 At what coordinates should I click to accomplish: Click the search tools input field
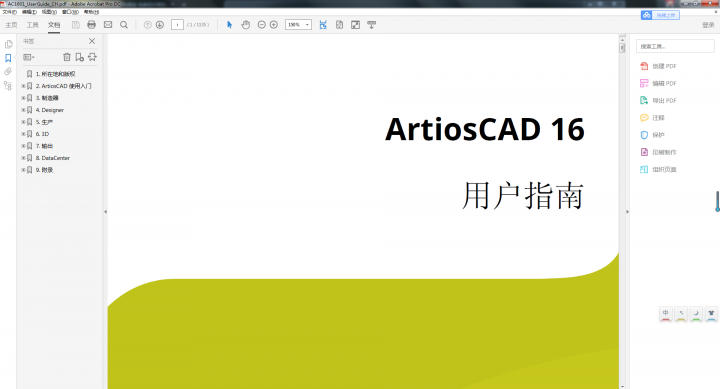(x=675, y=46)
